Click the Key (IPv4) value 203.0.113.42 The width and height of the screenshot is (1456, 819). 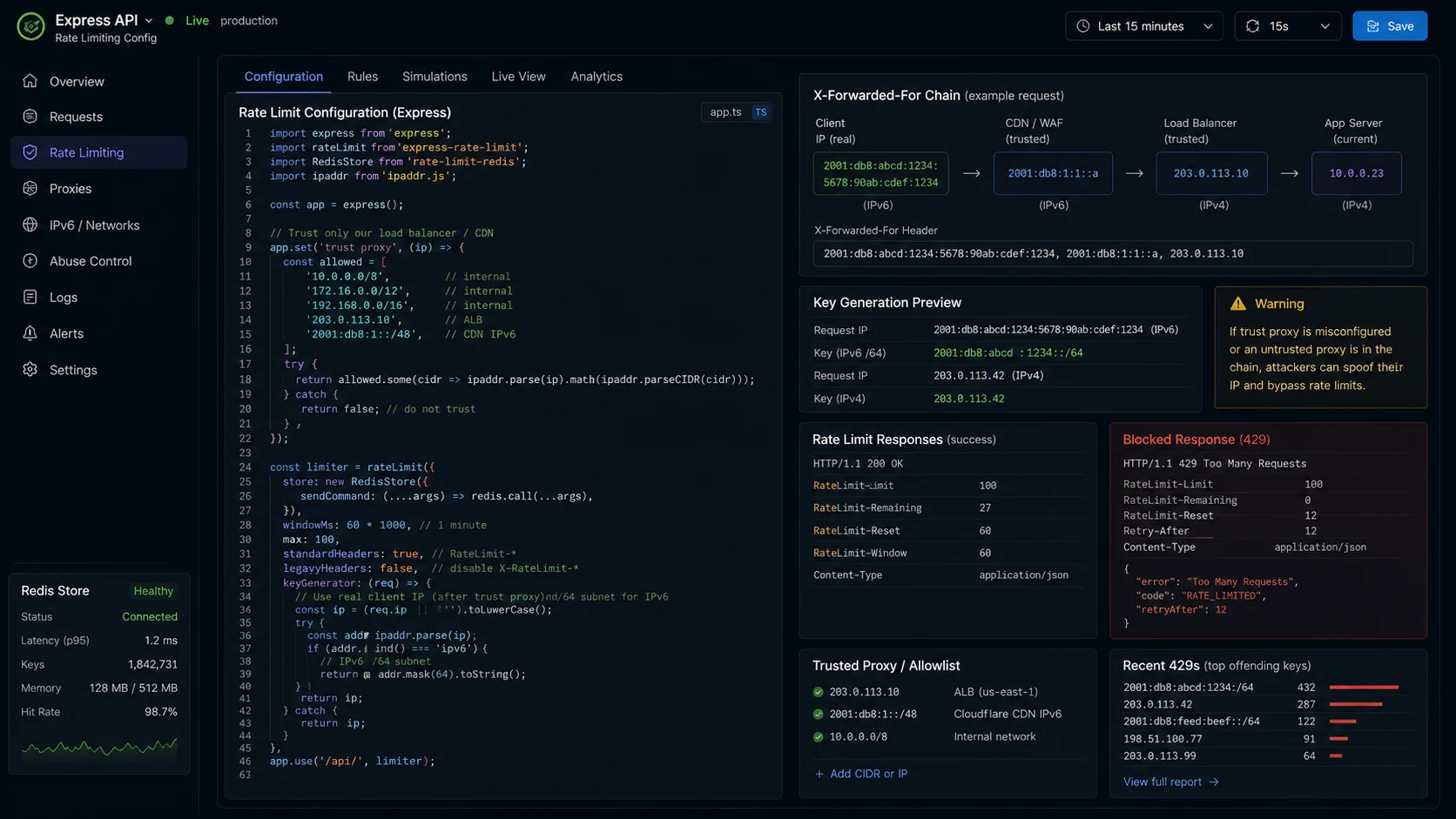tap(968, 399)
